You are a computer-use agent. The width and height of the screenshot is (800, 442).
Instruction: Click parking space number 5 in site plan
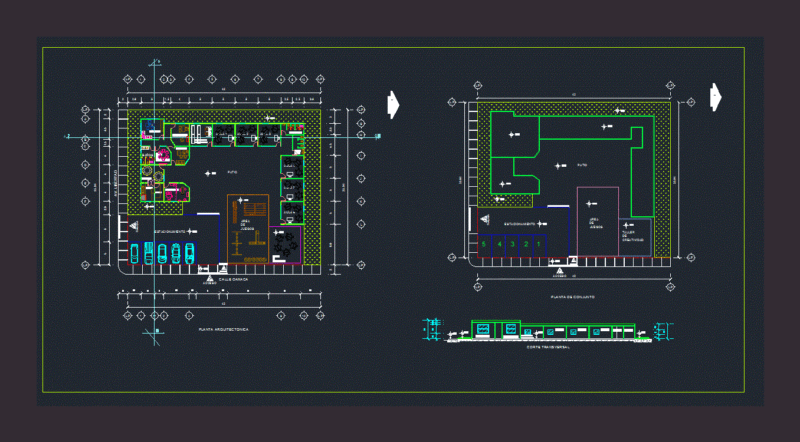click(x=484, y=244)
